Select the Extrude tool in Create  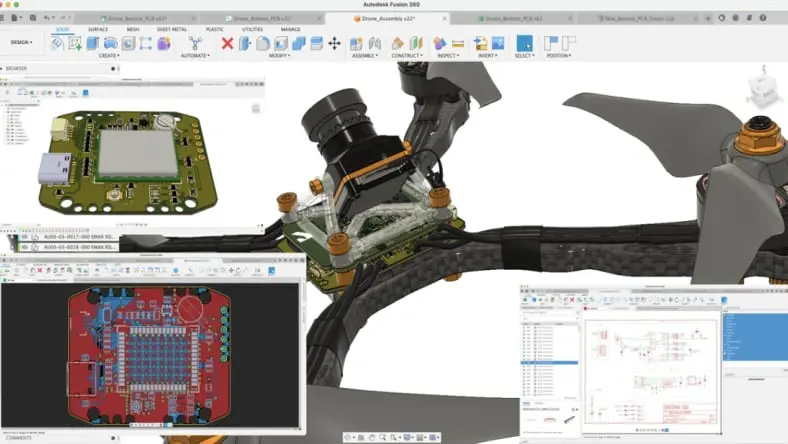coord(92,43)
